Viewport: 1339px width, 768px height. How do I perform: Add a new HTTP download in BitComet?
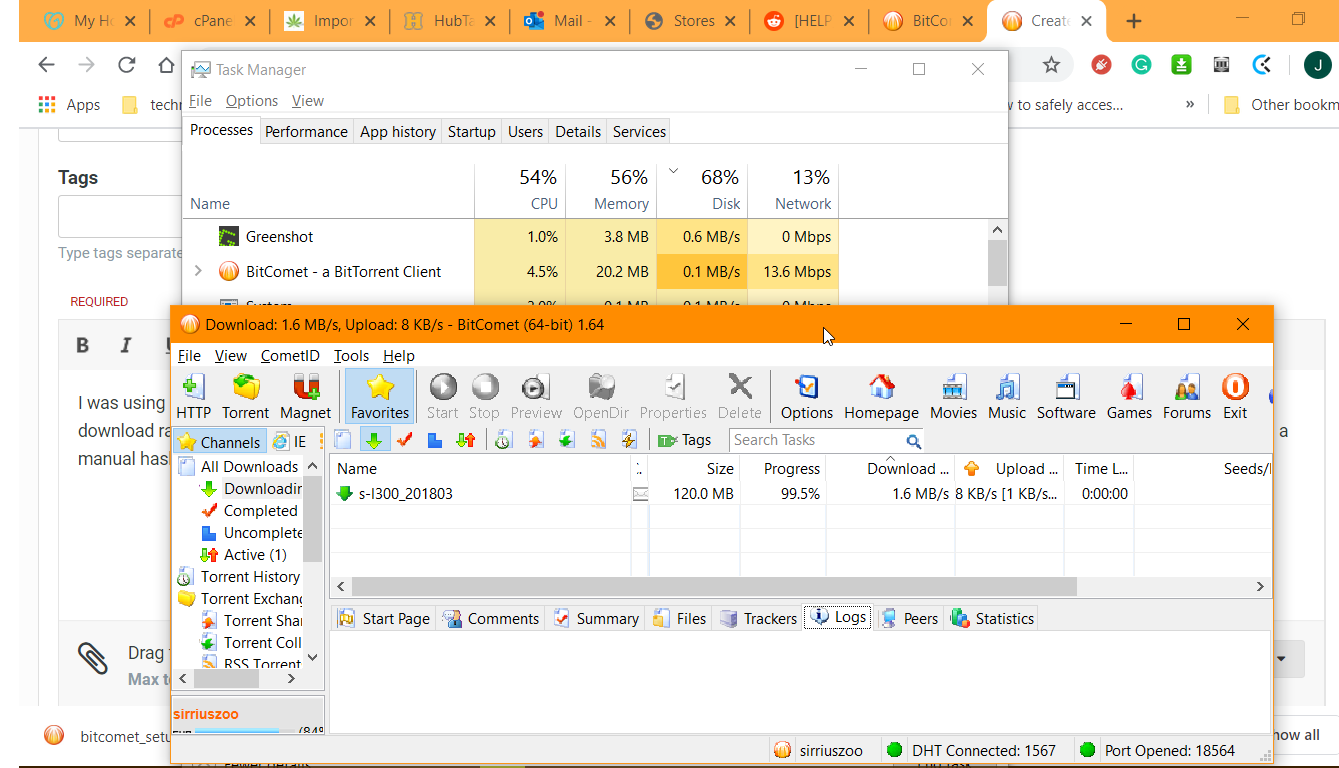(x=193, y=396)
